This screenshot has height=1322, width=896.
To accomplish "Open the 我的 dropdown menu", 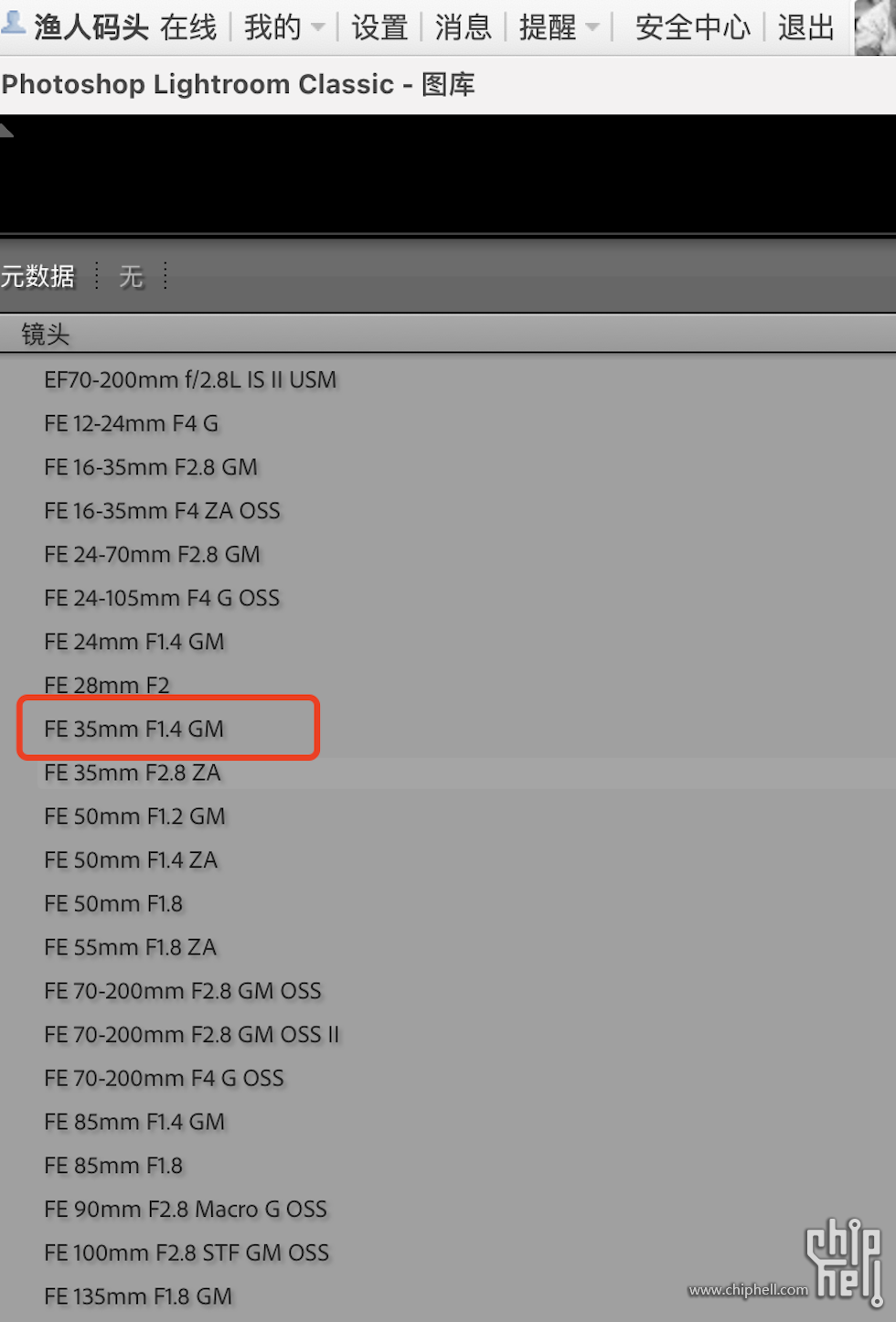I will tap(283, 27).
